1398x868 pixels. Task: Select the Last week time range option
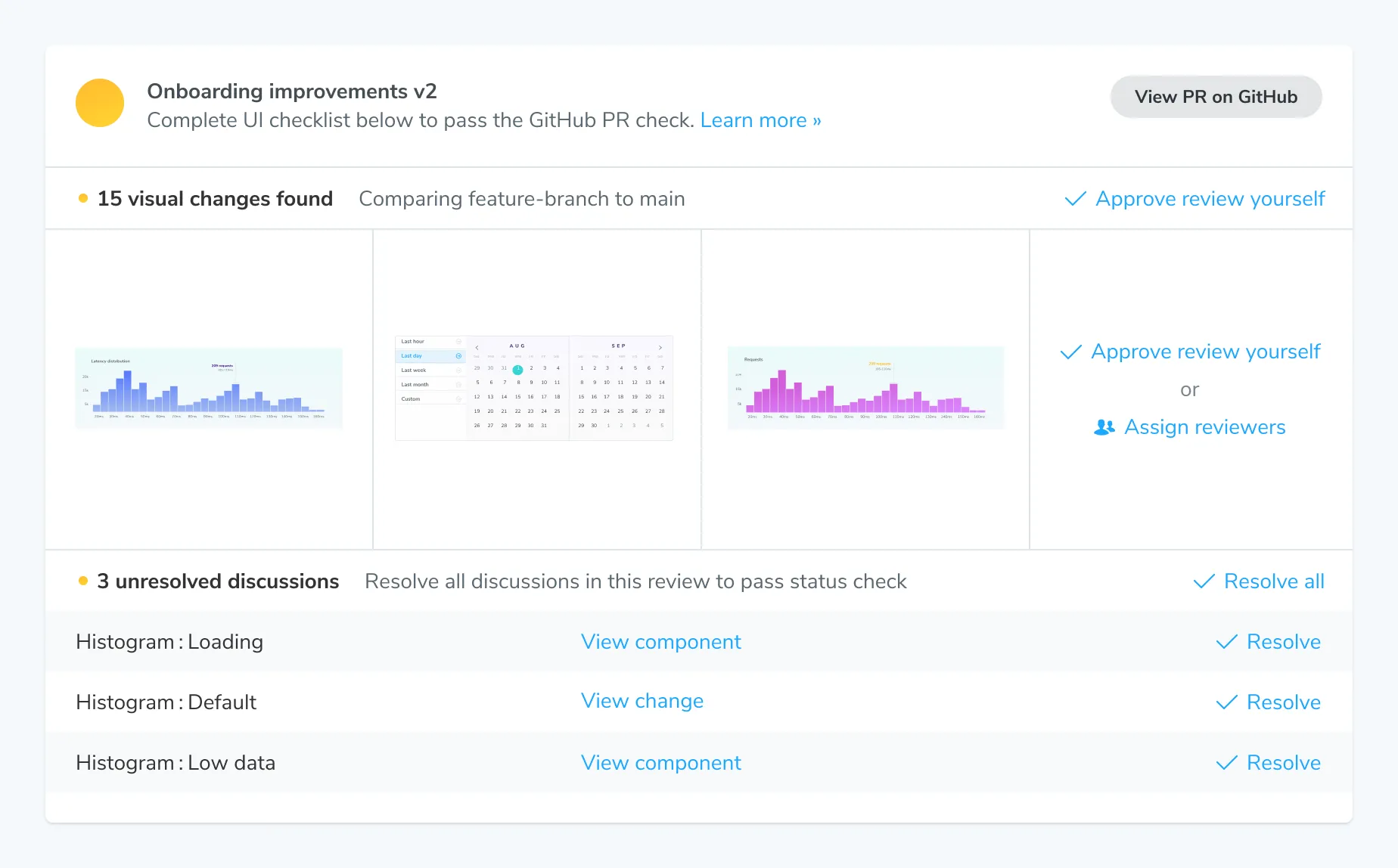pyautogui.click(x=414, y=370)
